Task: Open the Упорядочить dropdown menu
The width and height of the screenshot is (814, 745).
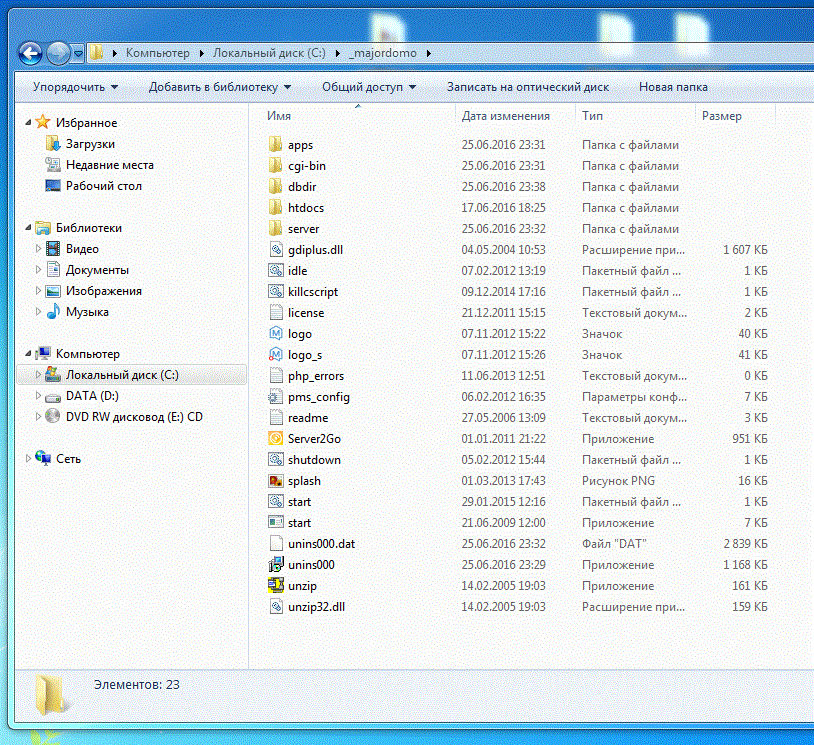Action: tap(75, 87)
